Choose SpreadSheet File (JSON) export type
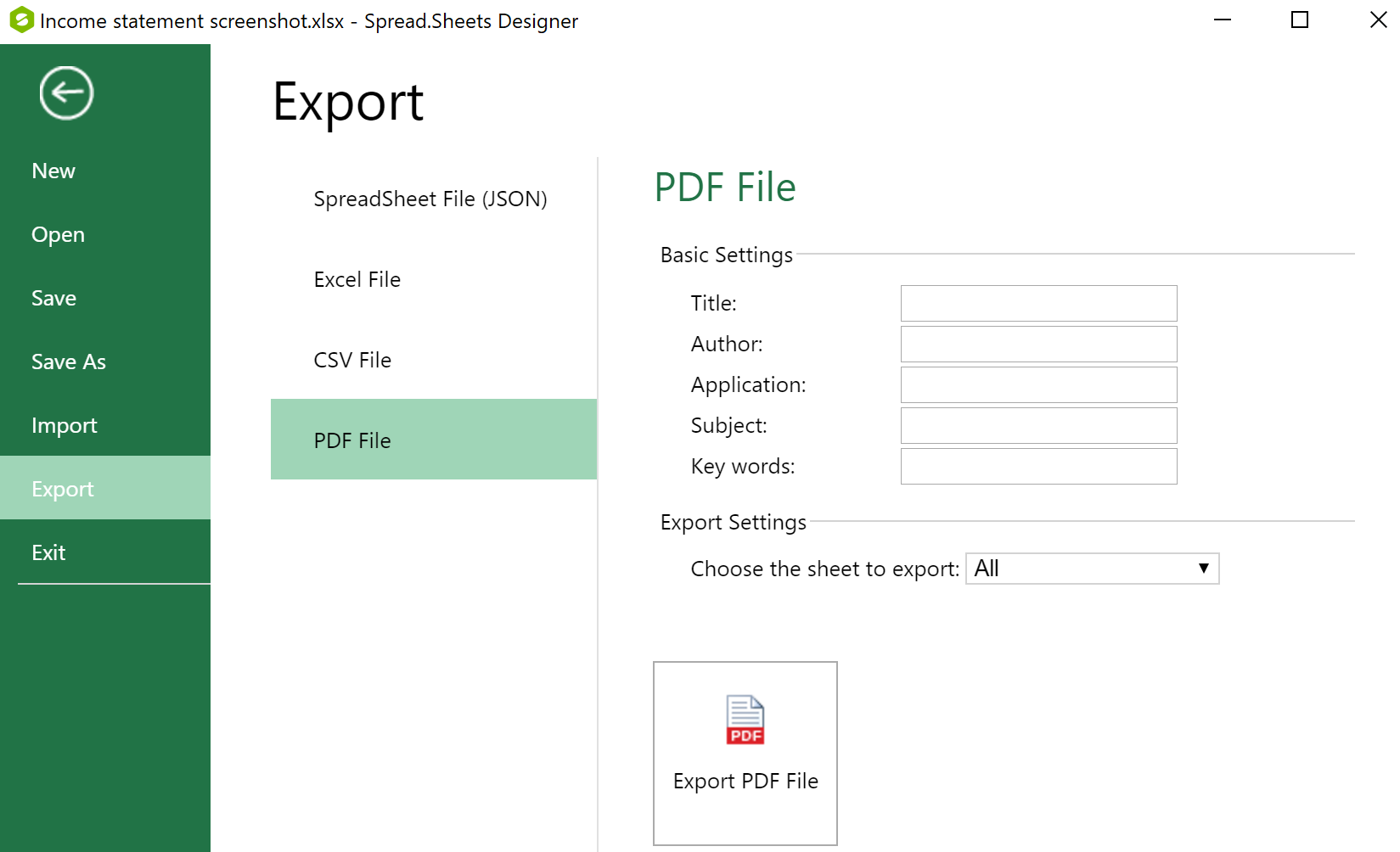 pyautogui.click(x=430, y=199)
